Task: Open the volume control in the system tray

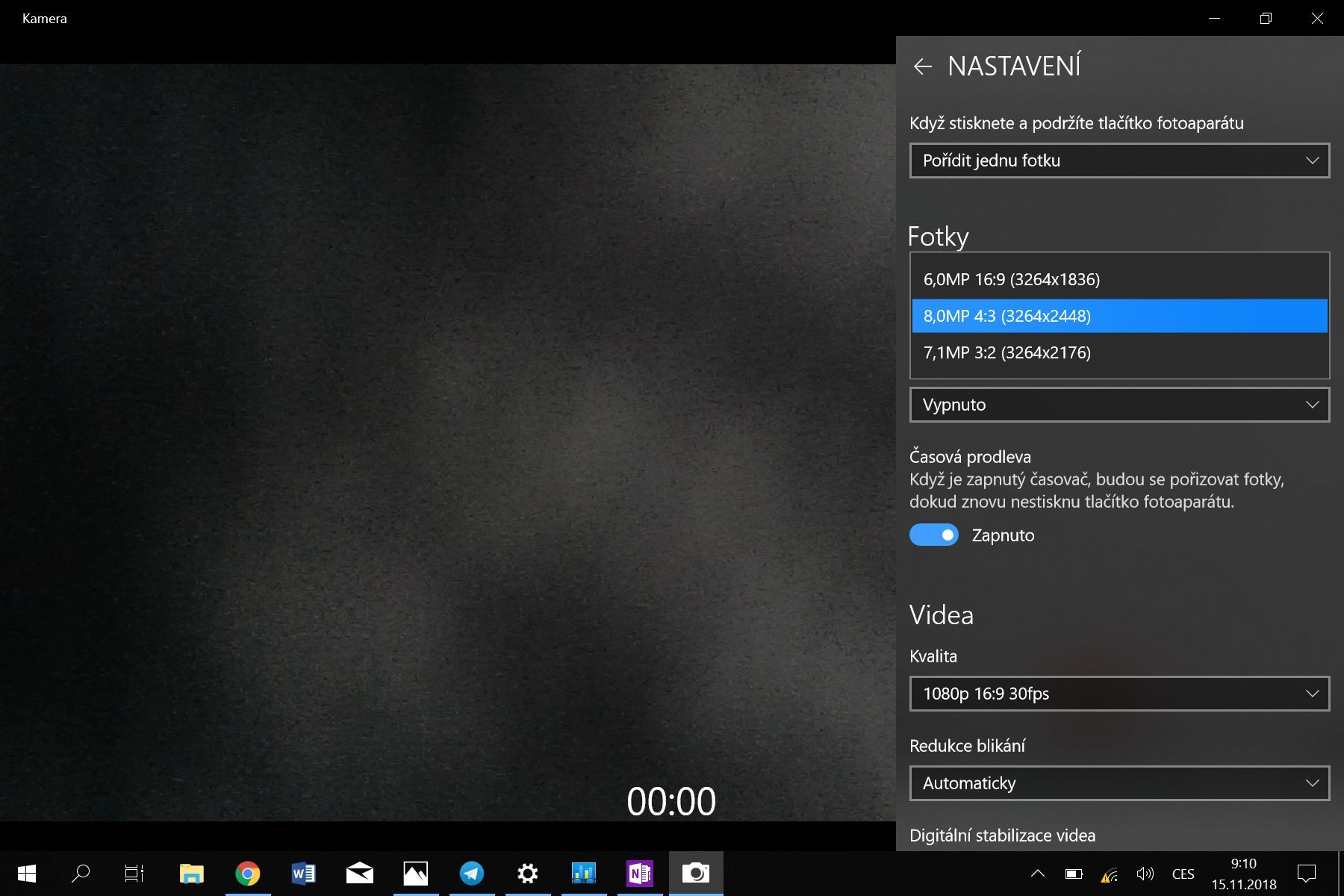Action: tap(1144, 872)
